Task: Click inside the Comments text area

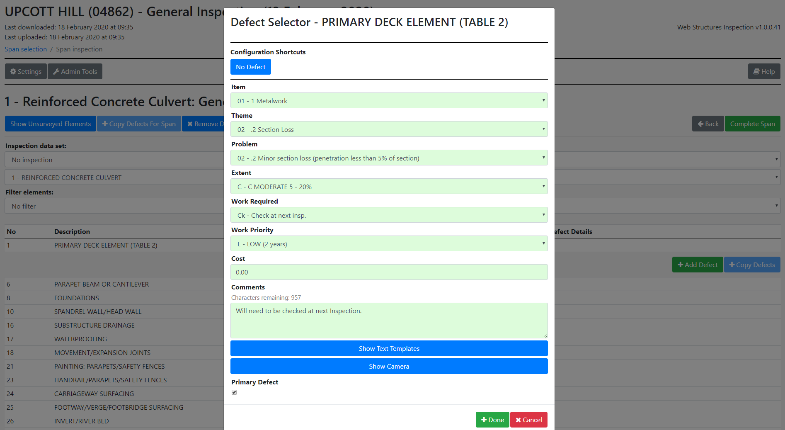Action: (x=389, y=320)
